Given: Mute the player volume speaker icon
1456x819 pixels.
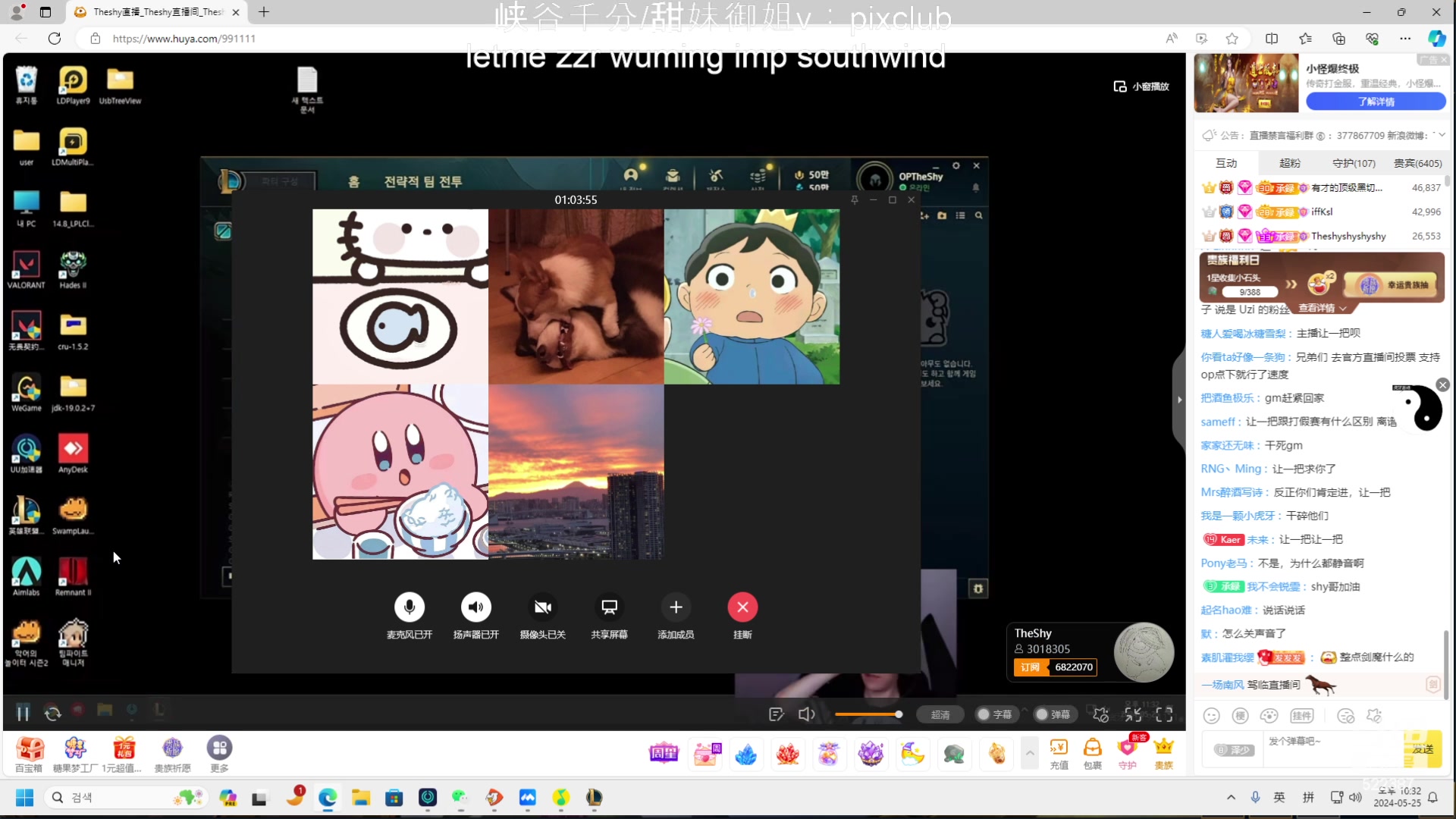Looking at the screenshot, I should point(806,714).
